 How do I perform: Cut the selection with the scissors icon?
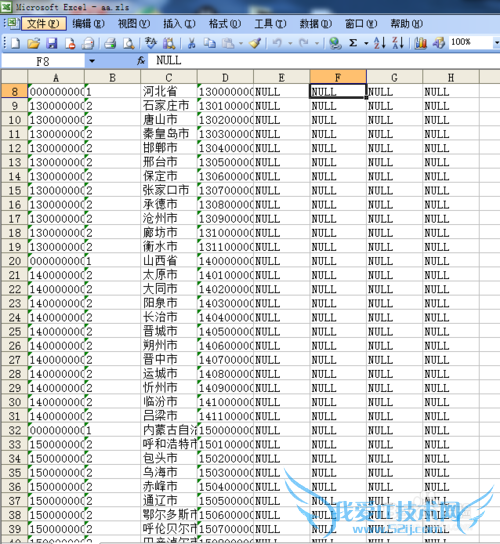(x=191, y=43)
